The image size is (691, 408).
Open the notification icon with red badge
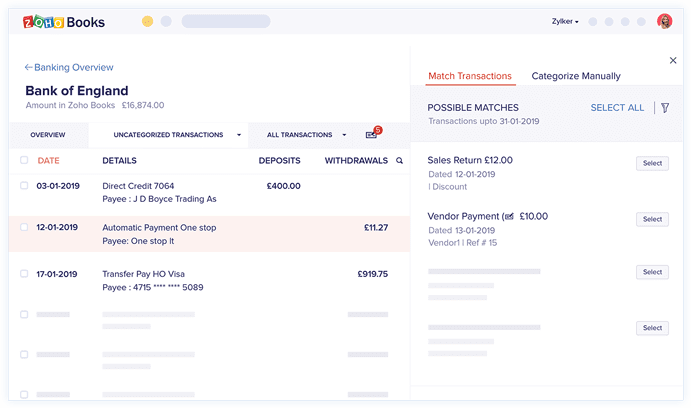[373, 133]
